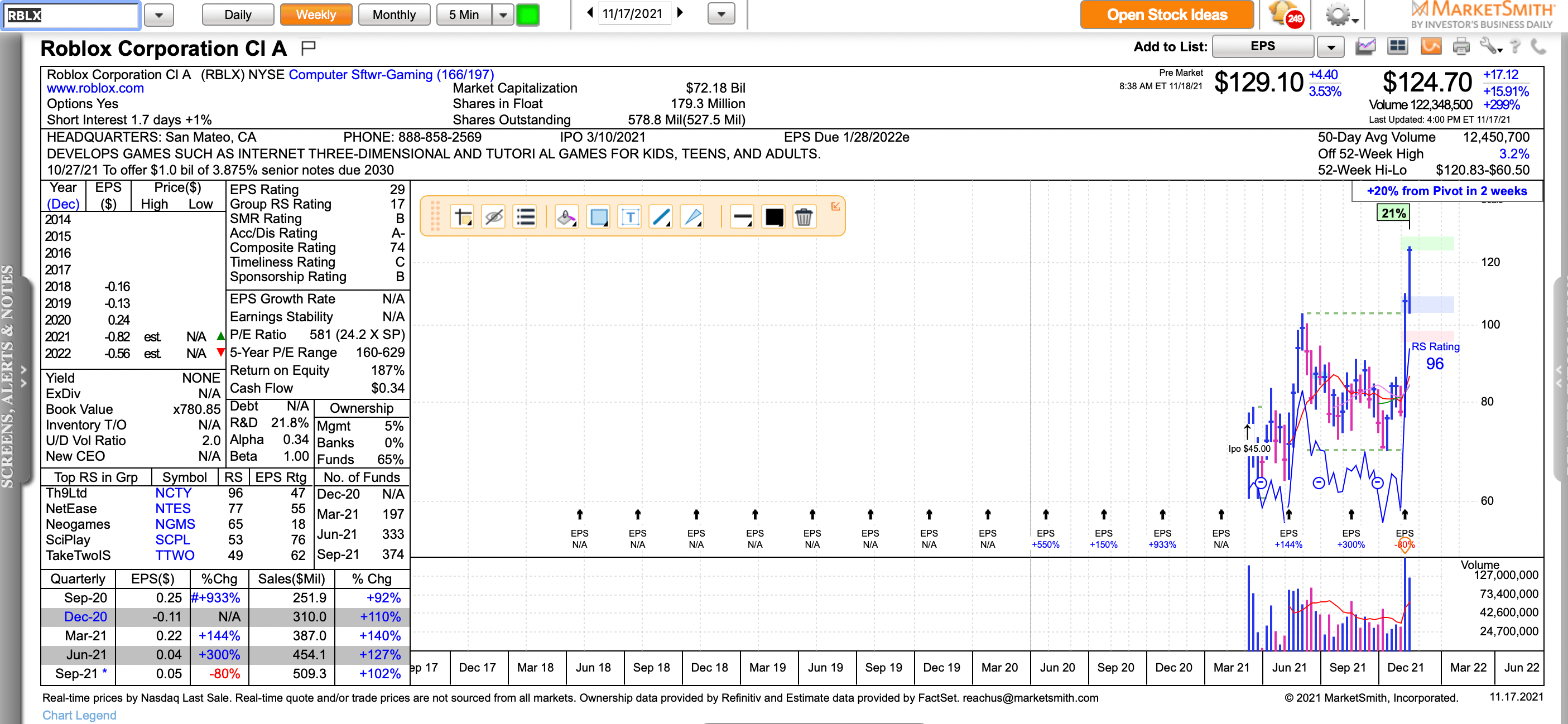Open the wrench tools dropdown
1568x724 pixels.
1492,46
